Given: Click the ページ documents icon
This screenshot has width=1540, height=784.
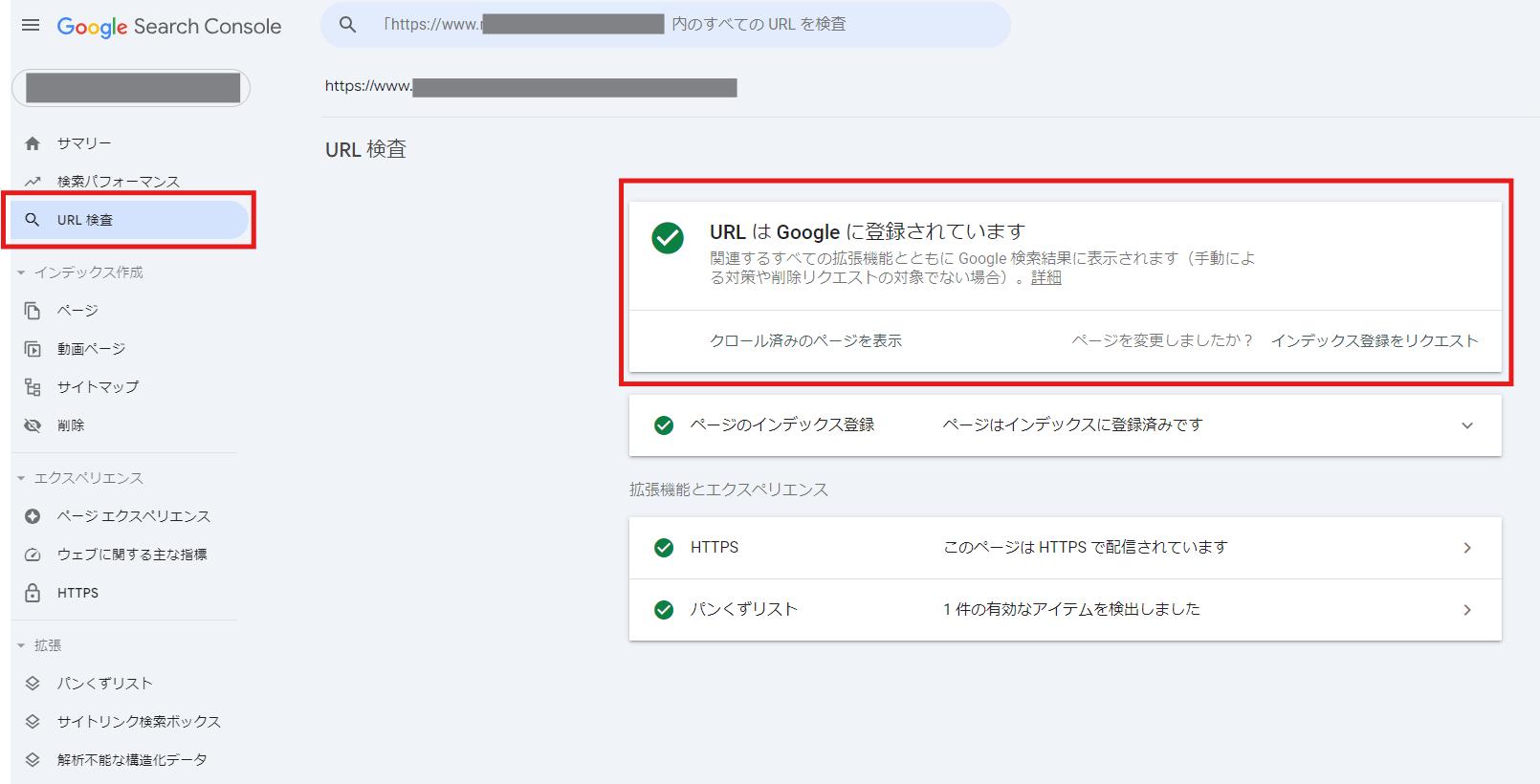Looking at the screenshot, I should click(x=33, y=311).
